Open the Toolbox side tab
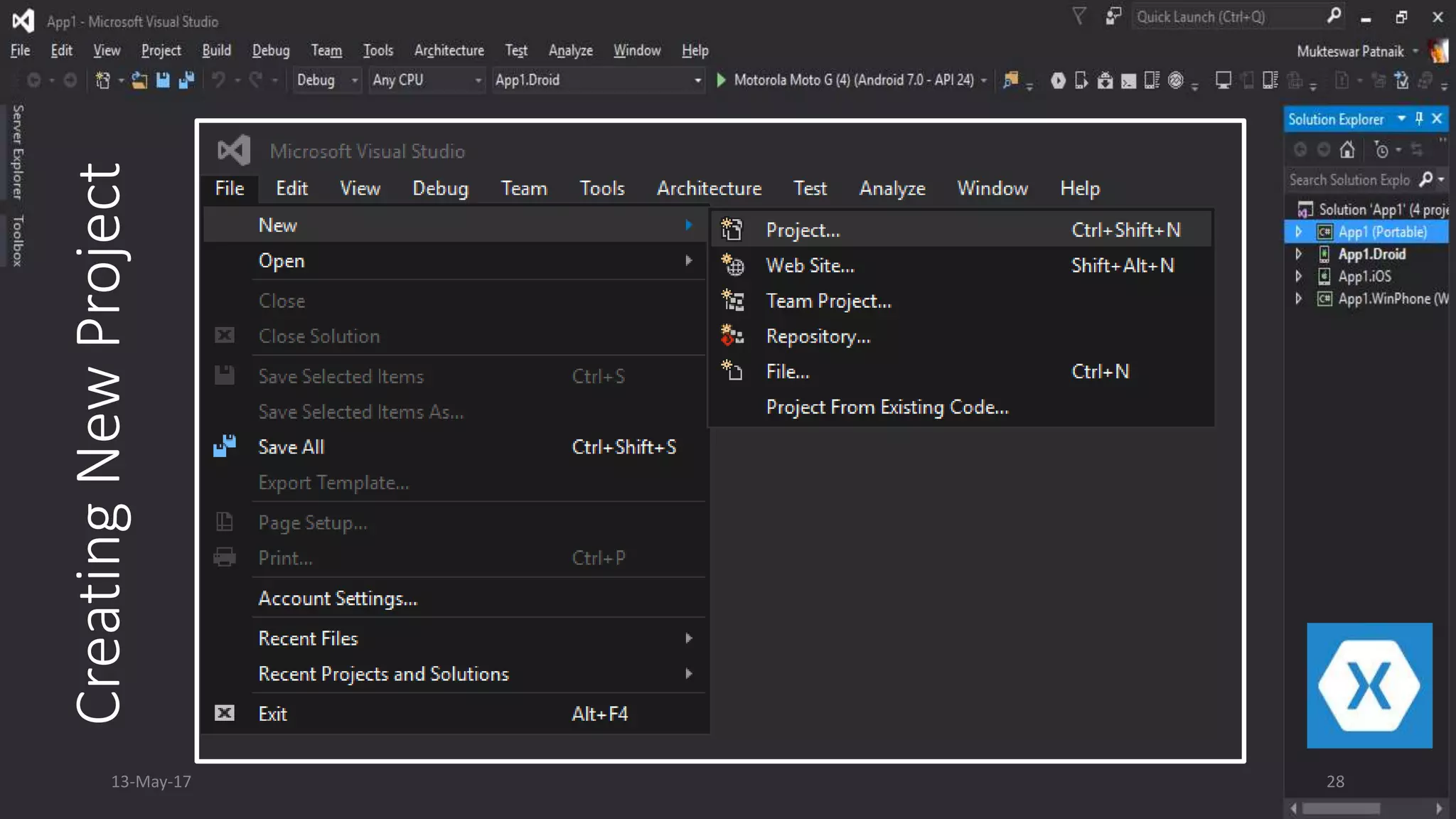The image size is (1456, 819). [x=18, y=241]
